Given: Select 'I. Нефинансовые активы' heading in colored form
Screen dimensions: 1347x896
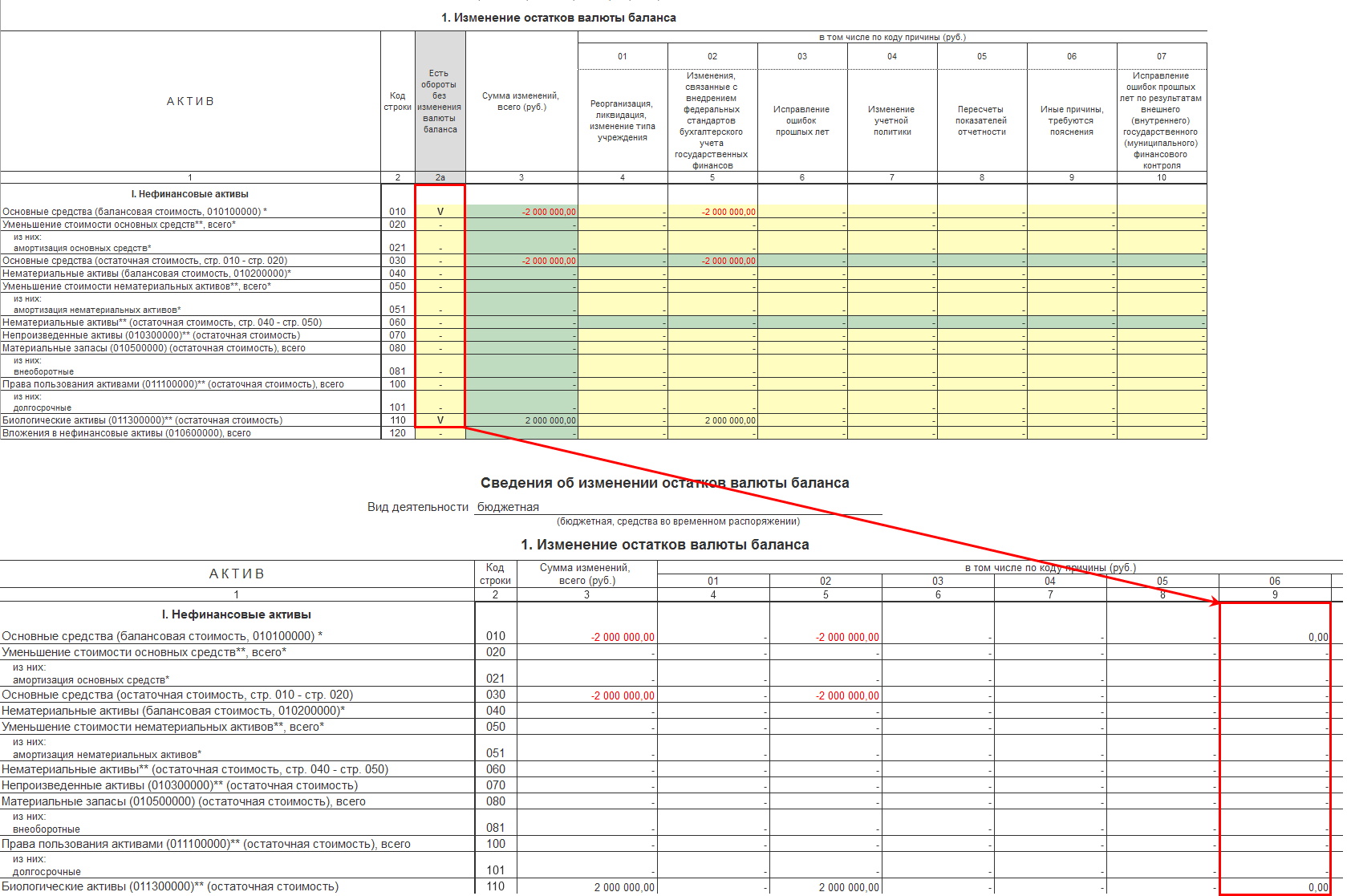Looking at the screenshot, I should tap(190, 194).
